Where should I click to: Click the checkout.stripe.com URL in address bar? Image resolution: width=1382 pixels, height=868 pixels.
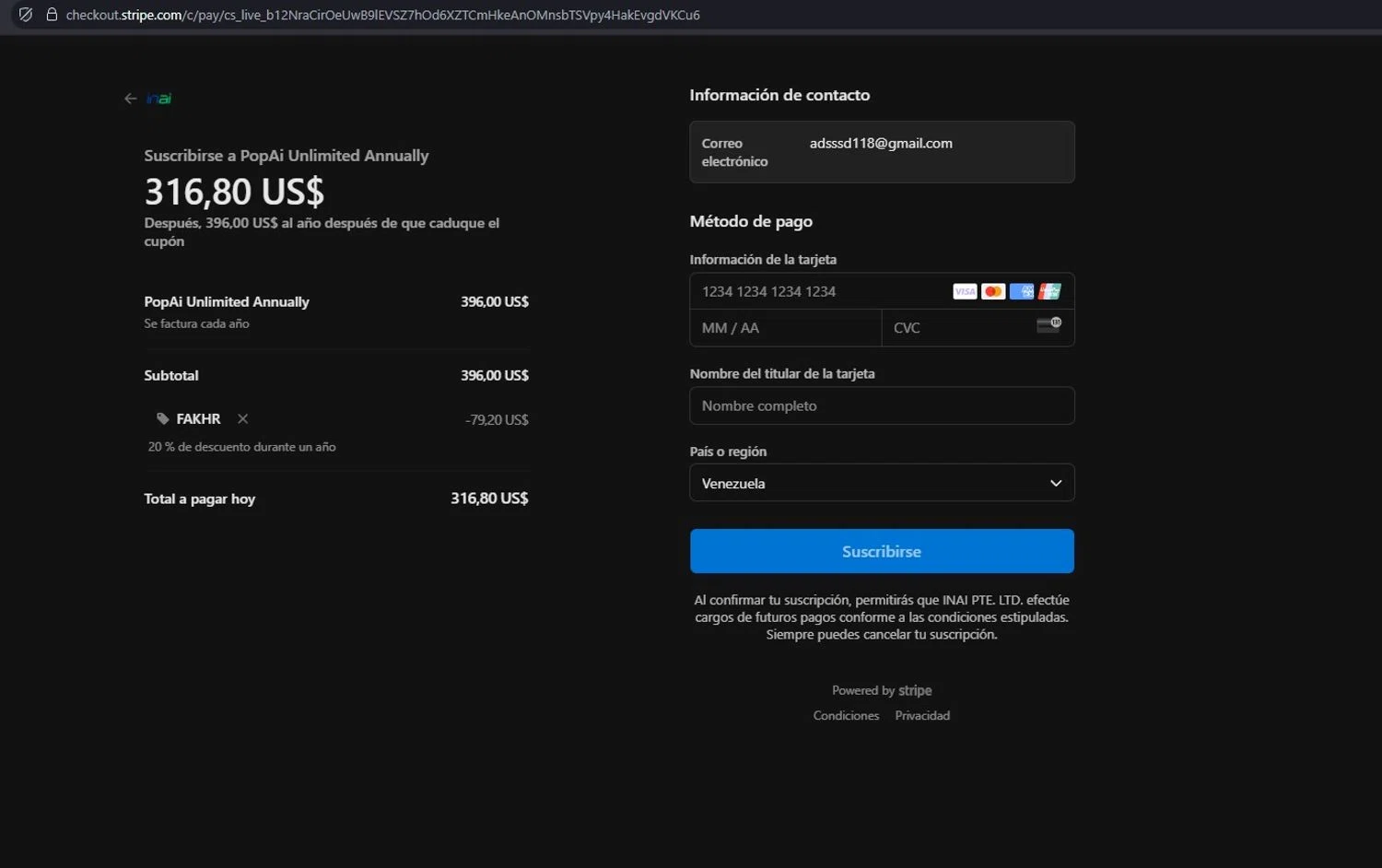click(x=382, y=15)
